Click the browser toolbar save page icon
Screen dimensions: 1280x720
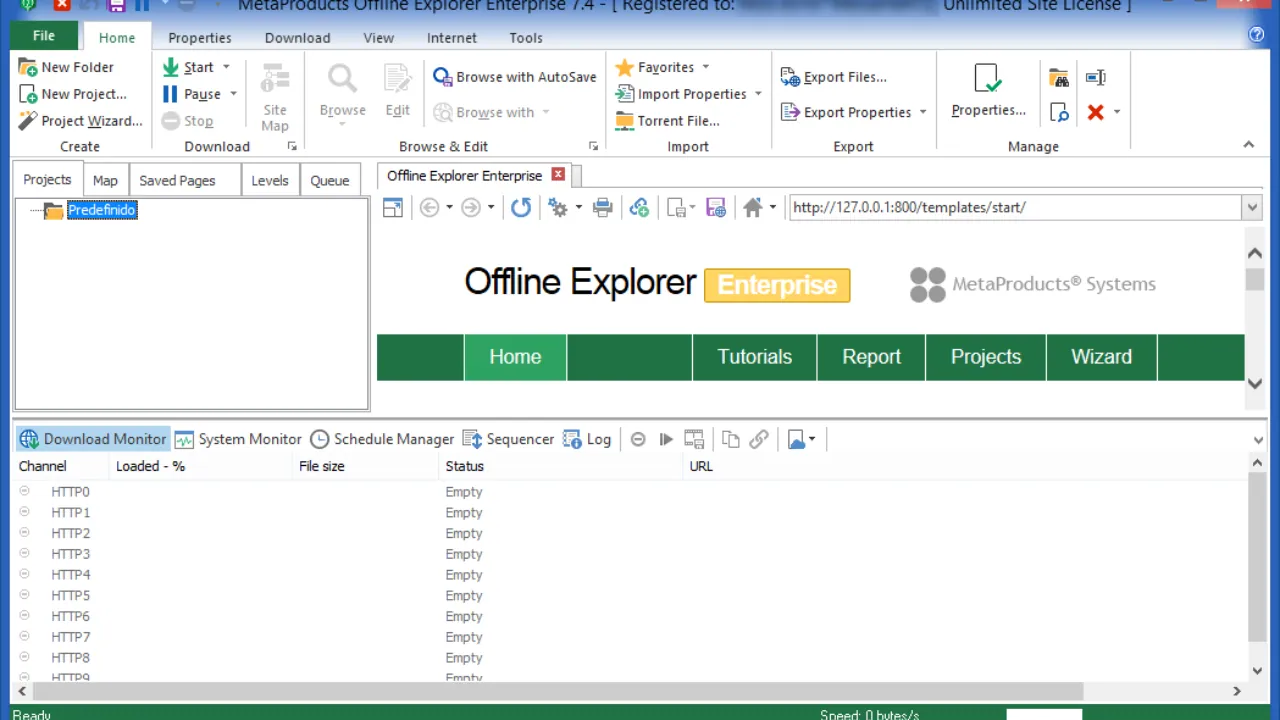point(676,207)
